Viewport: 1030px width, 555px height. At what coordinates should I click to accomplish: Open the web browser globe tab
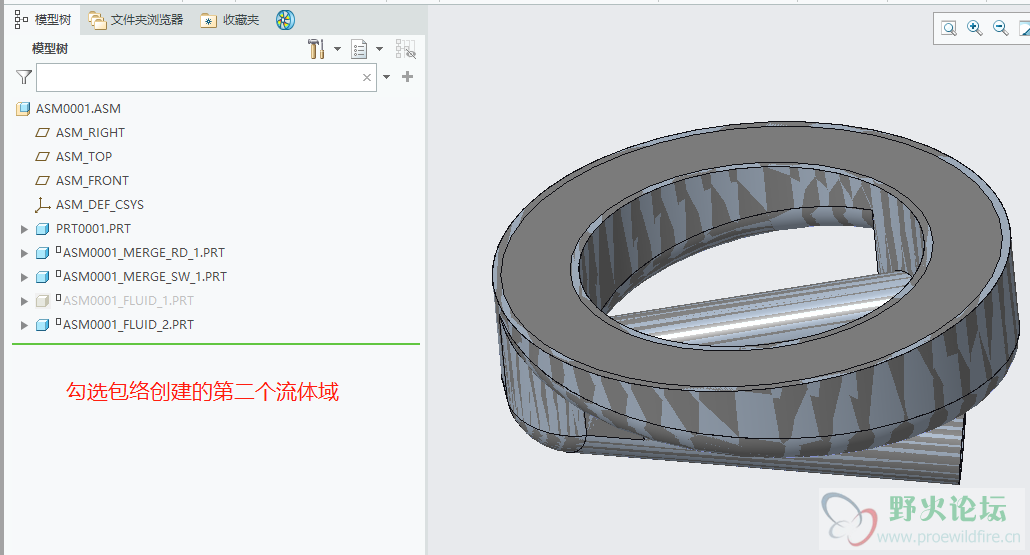tap(285, 20)
